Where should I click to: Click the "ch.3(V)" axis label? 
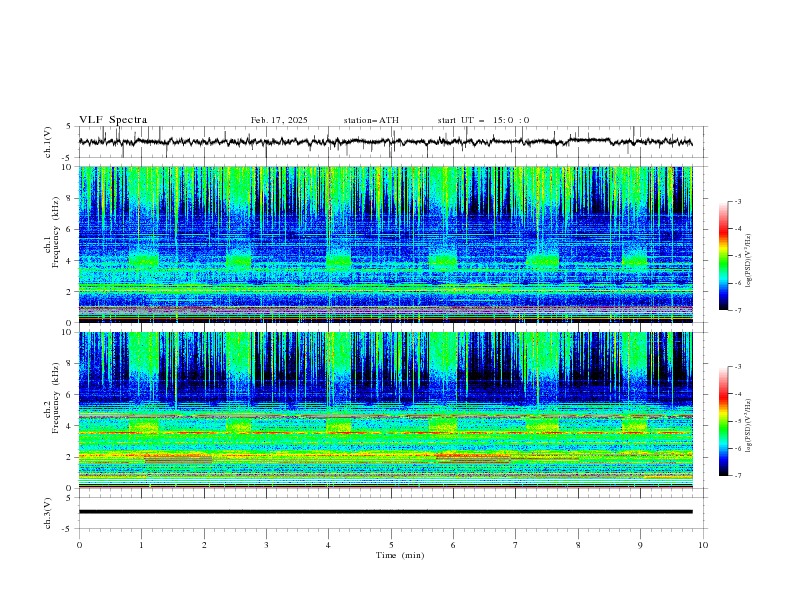pos(48,513)
